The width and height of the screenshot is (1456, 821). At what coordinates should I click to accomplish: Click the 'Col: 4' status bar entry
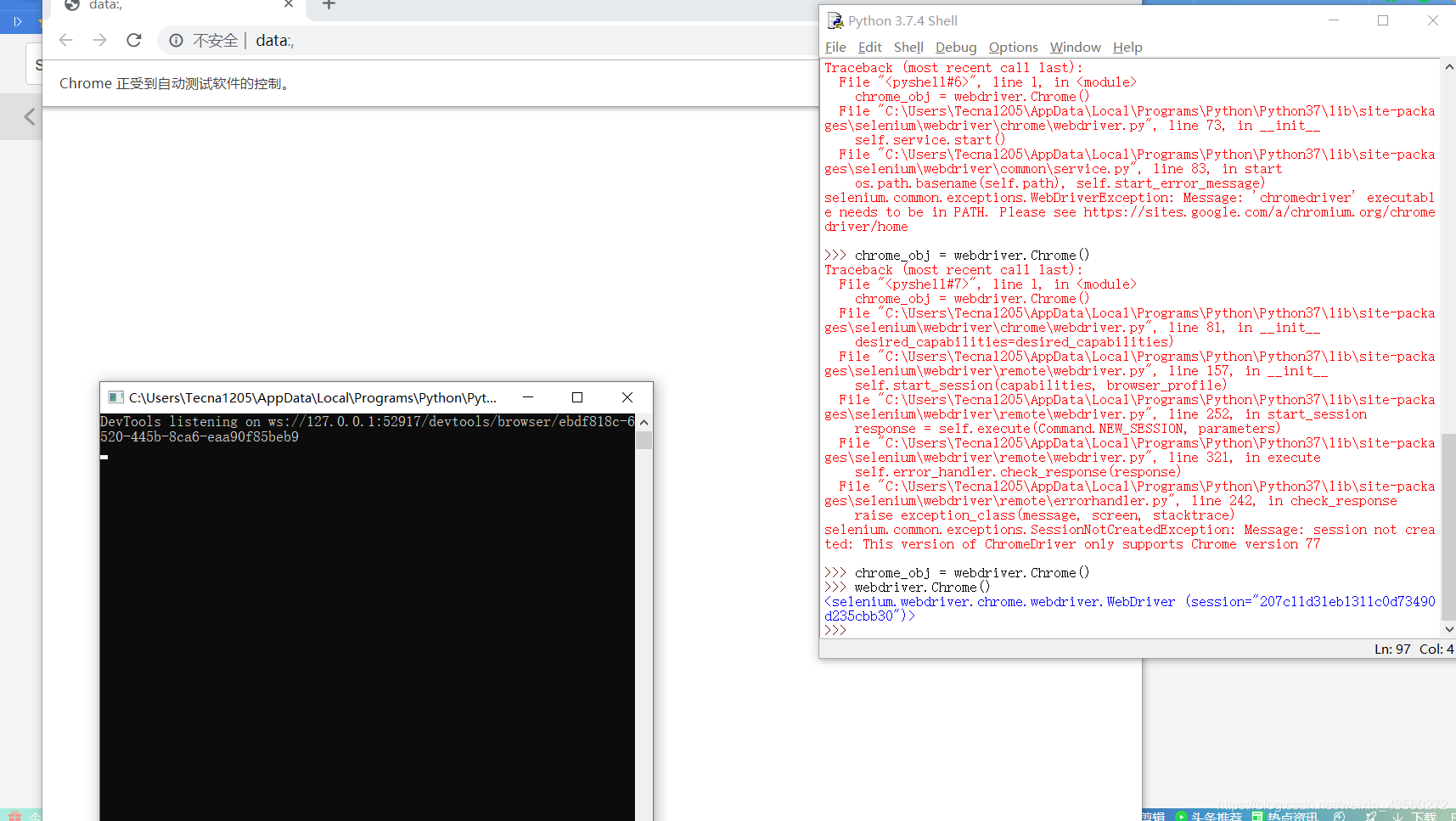click(1436, 649)
